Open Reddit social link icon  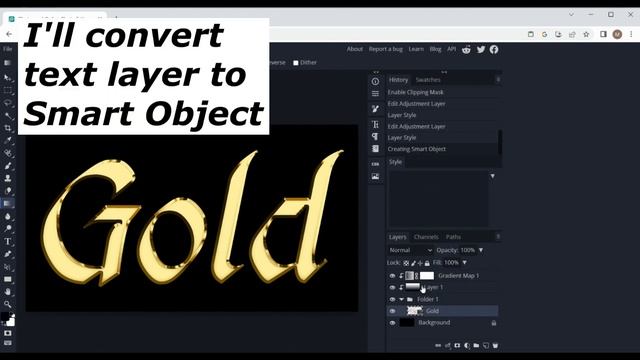coord(466,49)
